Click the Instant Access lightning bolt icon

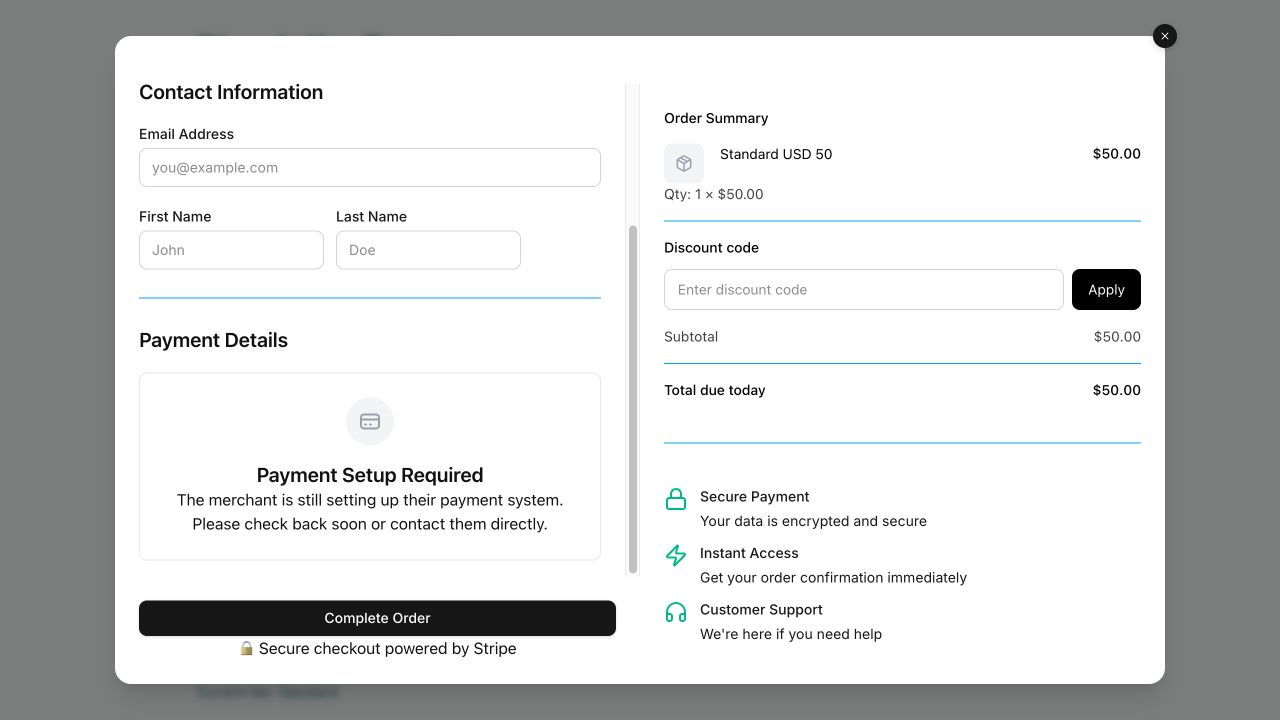coord(676,555)
